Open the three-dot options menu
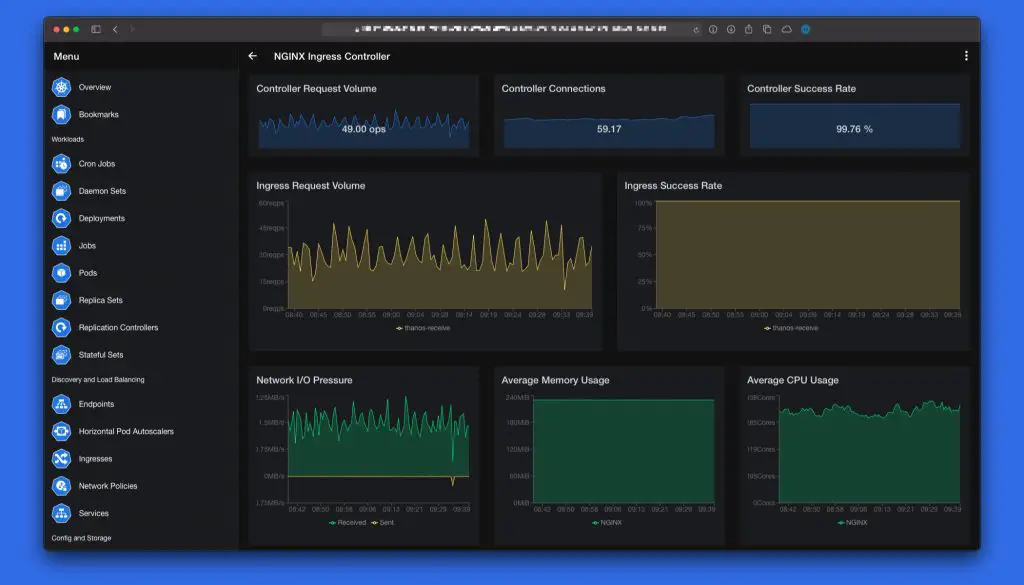 pos(966,56)
